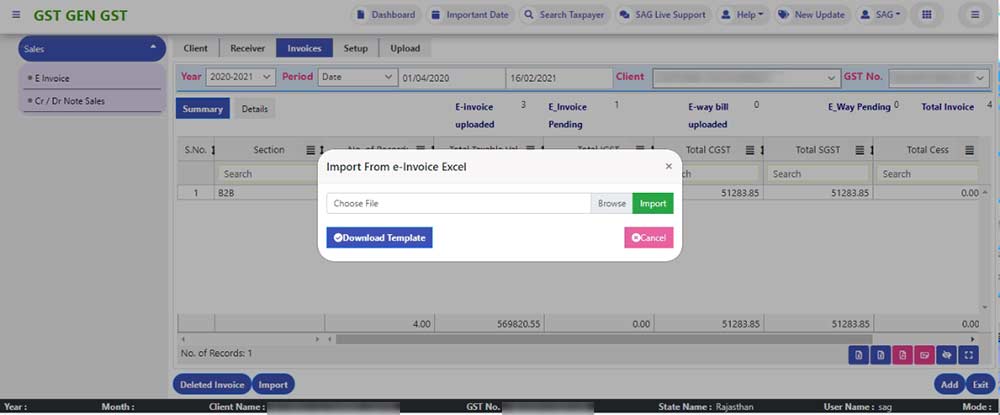Switch to the Setup tab

pos(355,48)
